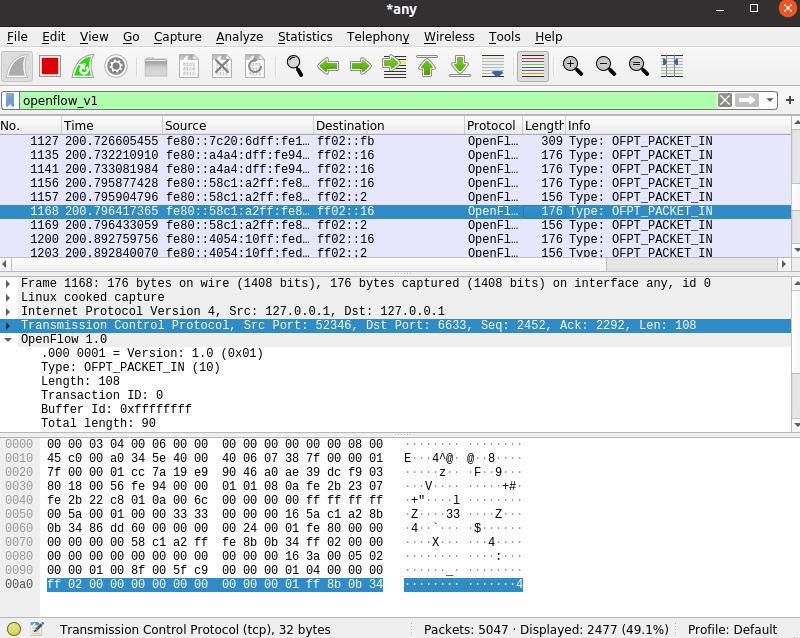Expand Internet Protocol Version 4 section
The width and height of the screenshot is (800, 638).
point(8,311)
